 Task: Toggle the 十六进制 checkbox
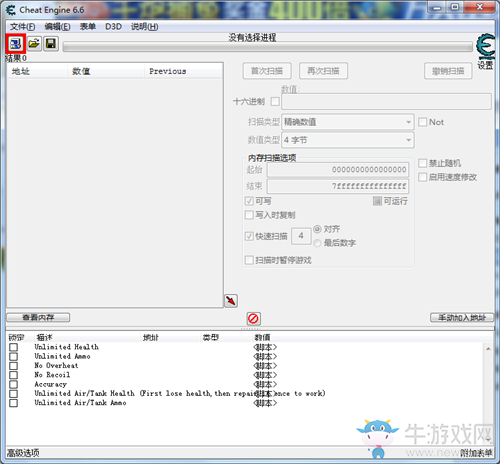tap(275, 101)
